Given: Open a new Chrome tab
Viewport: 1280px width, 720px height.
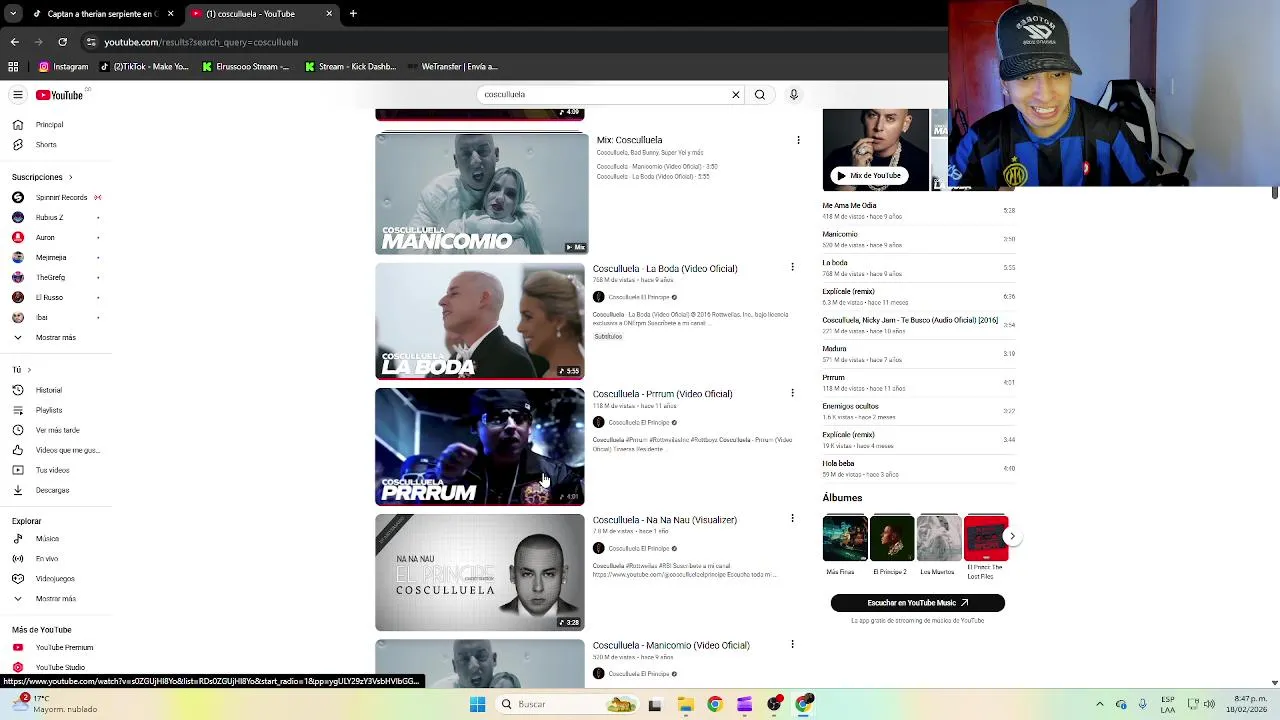Looking at the screenshot, I should pyautogui.click(x=353, y=14).
